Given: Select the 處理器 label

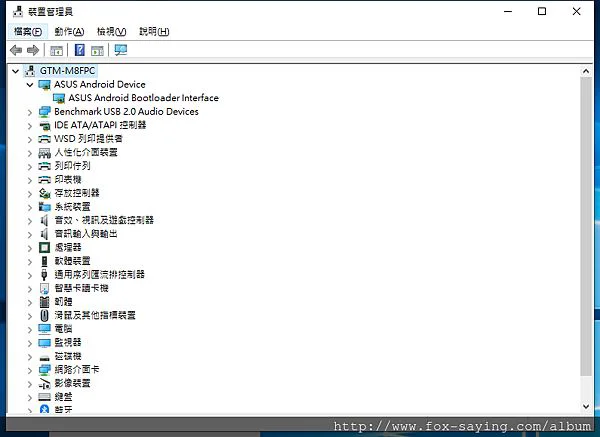Looking at the screenshot, I should 68,247.
